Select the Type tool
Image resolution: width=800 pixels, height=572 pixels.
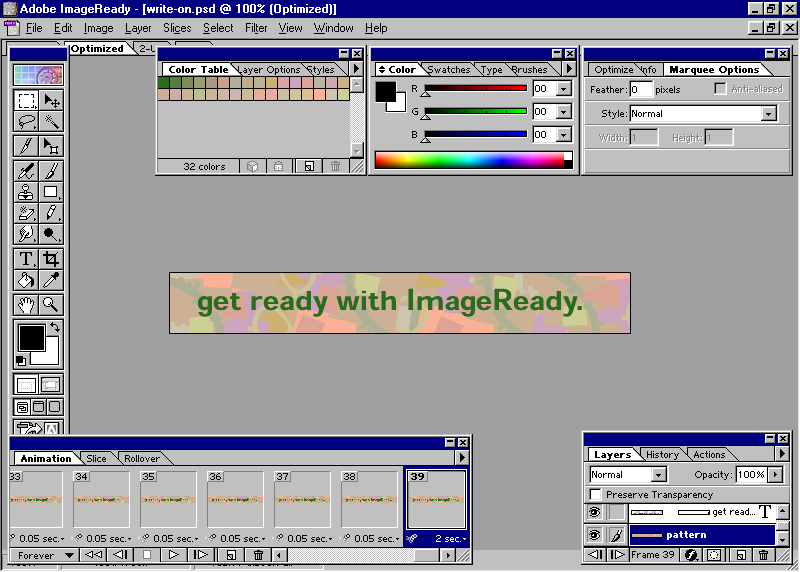click(26, 259)
